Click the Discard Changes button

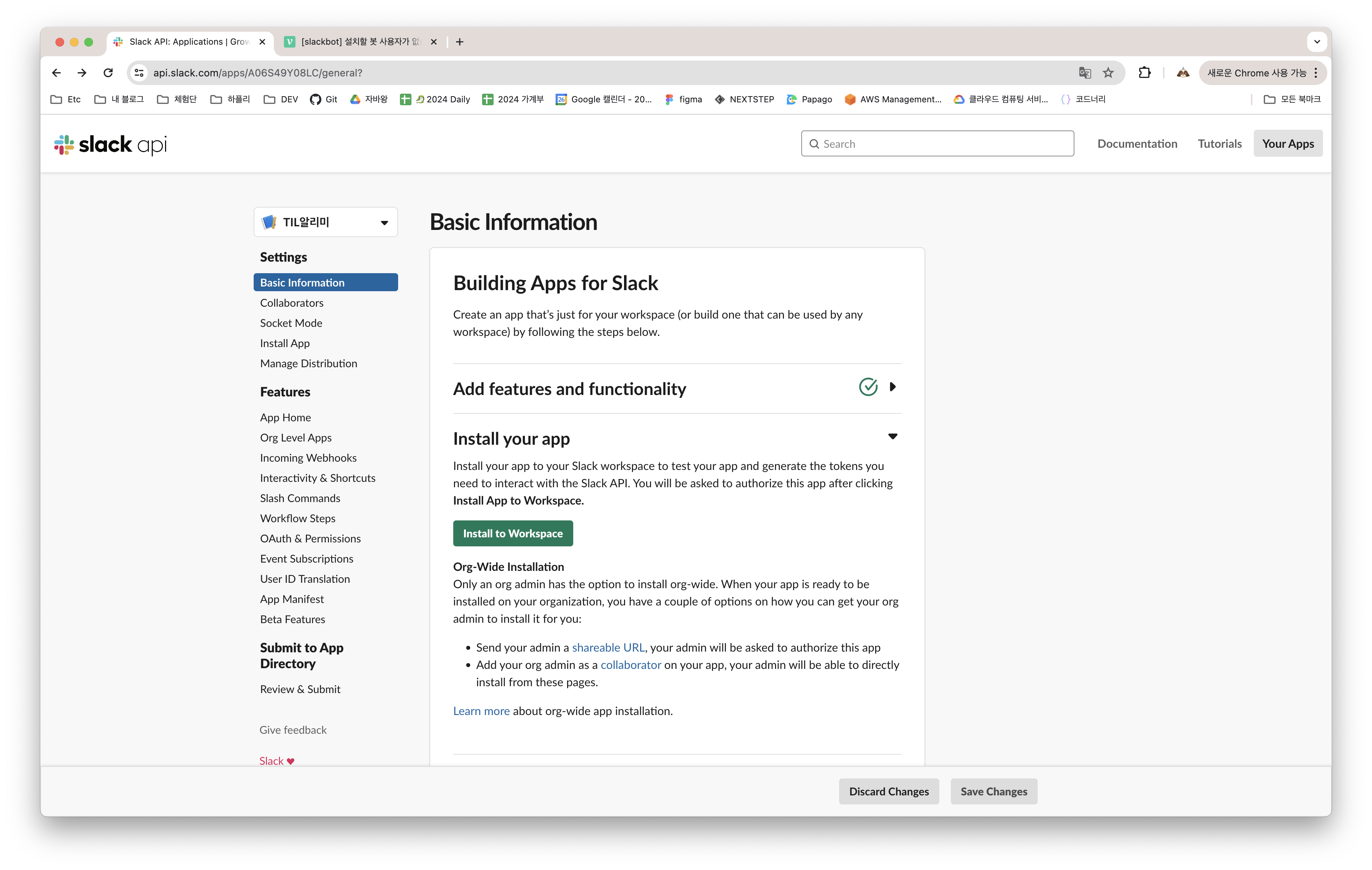(x=888, y=791)
